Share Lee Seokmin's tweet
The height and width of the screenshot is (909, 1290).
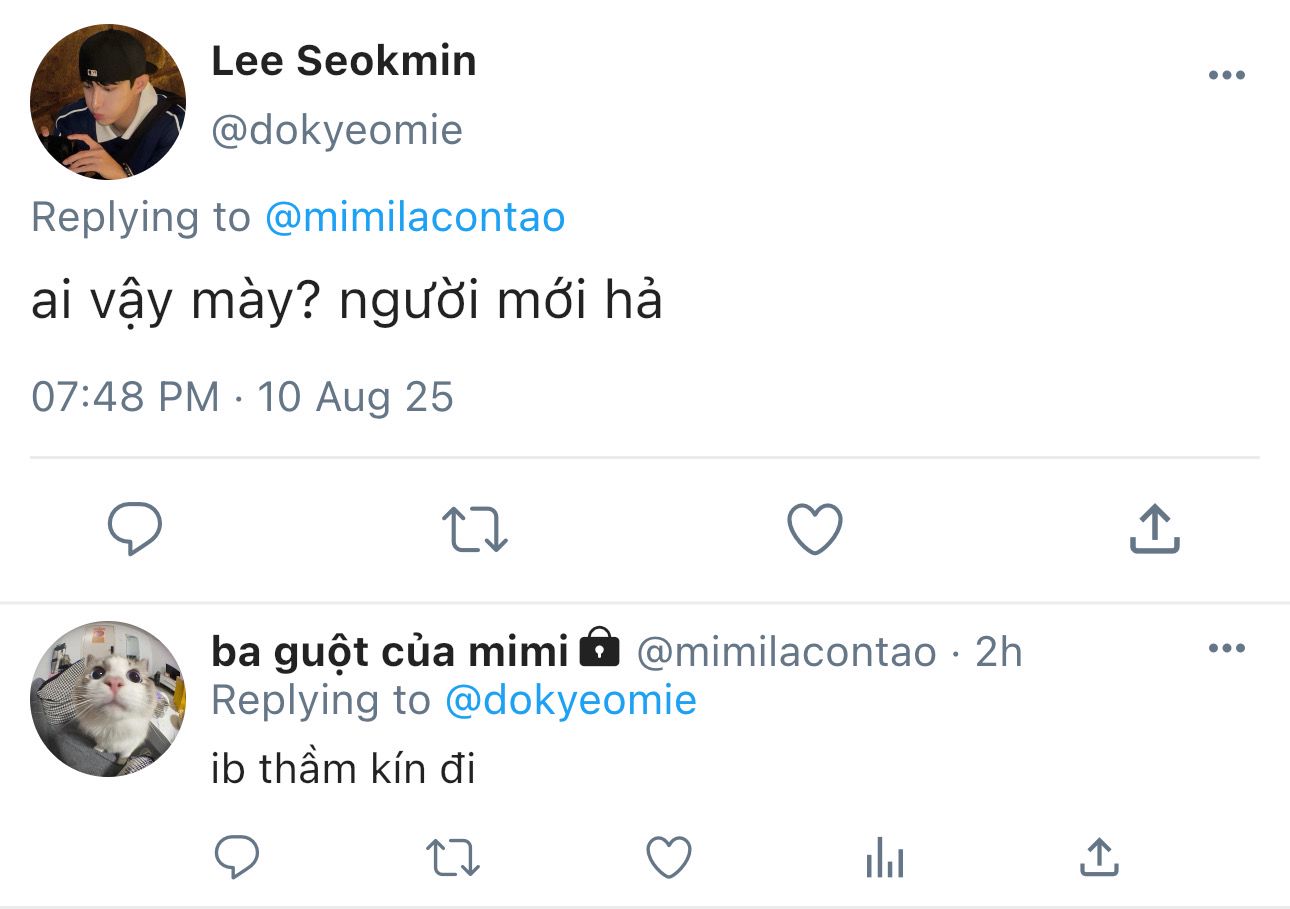tap(1155, 529)
